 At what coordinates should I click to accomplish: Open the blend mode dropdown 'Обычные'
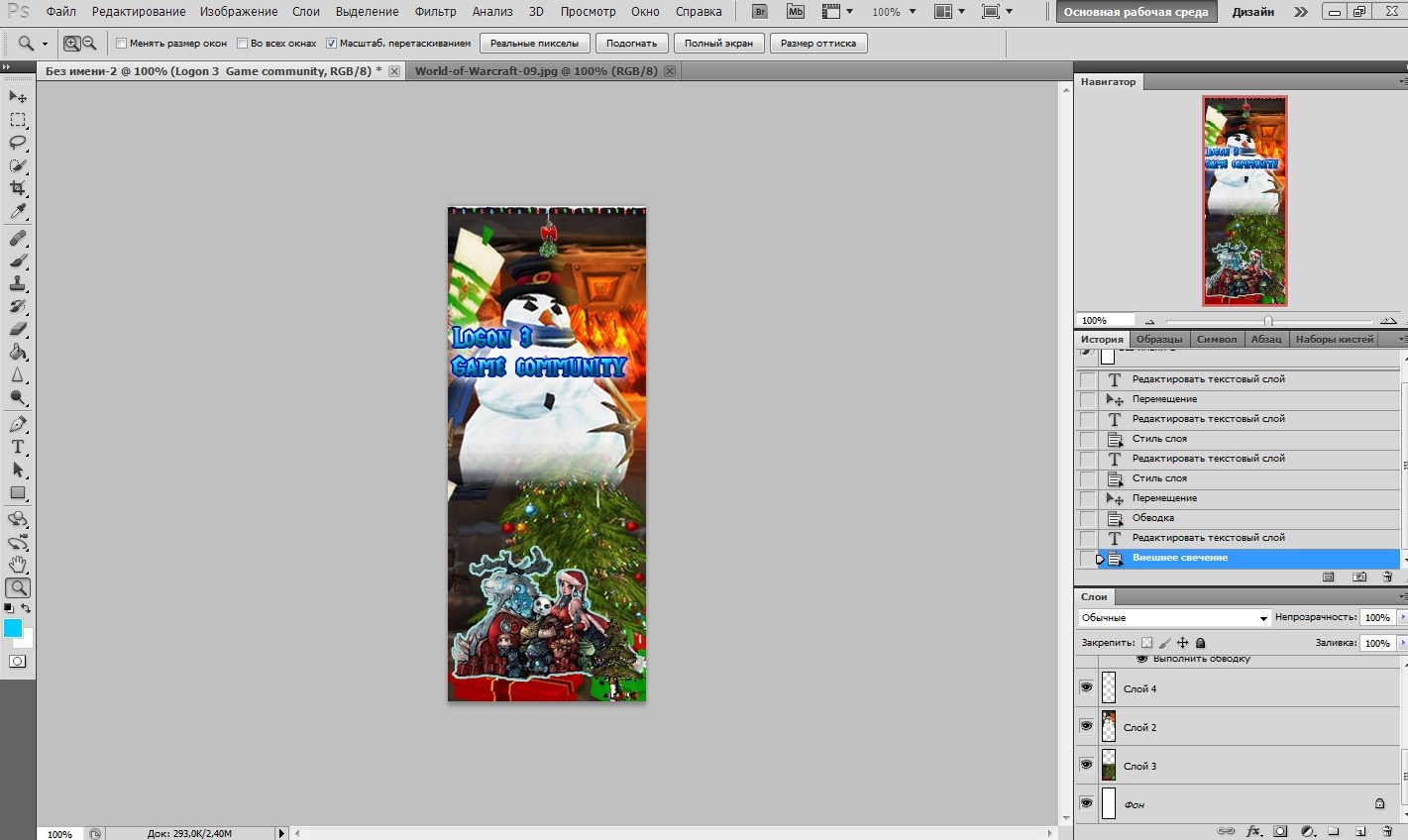tap(1174, 617)
